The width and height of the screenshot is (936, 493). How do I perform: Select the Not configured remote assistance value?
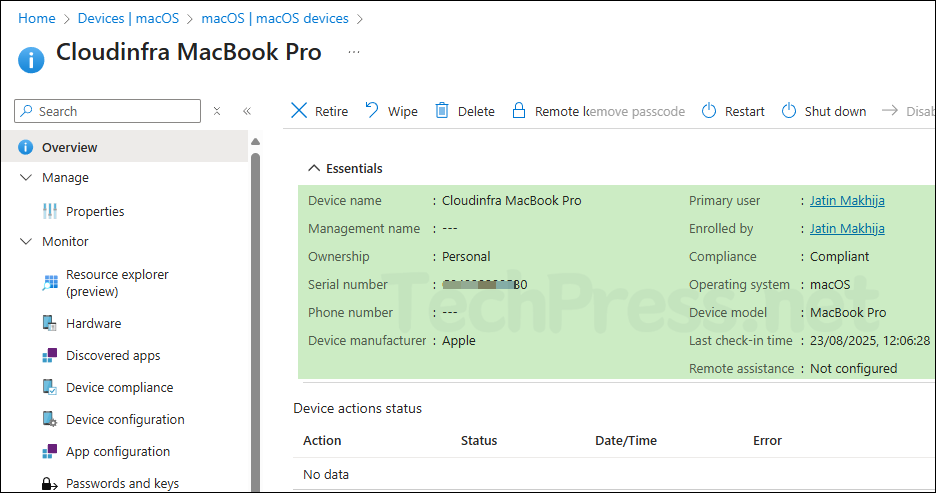coord(854,369)
